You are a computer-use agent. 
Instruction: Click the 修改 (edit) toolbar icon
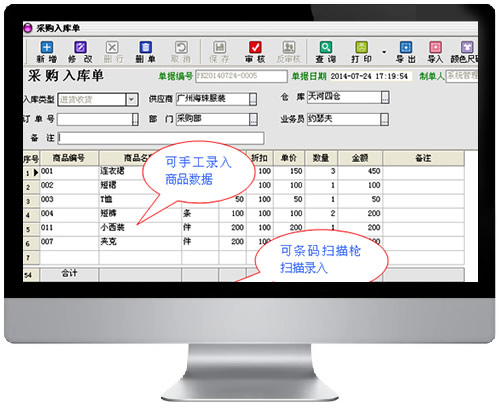80,47
